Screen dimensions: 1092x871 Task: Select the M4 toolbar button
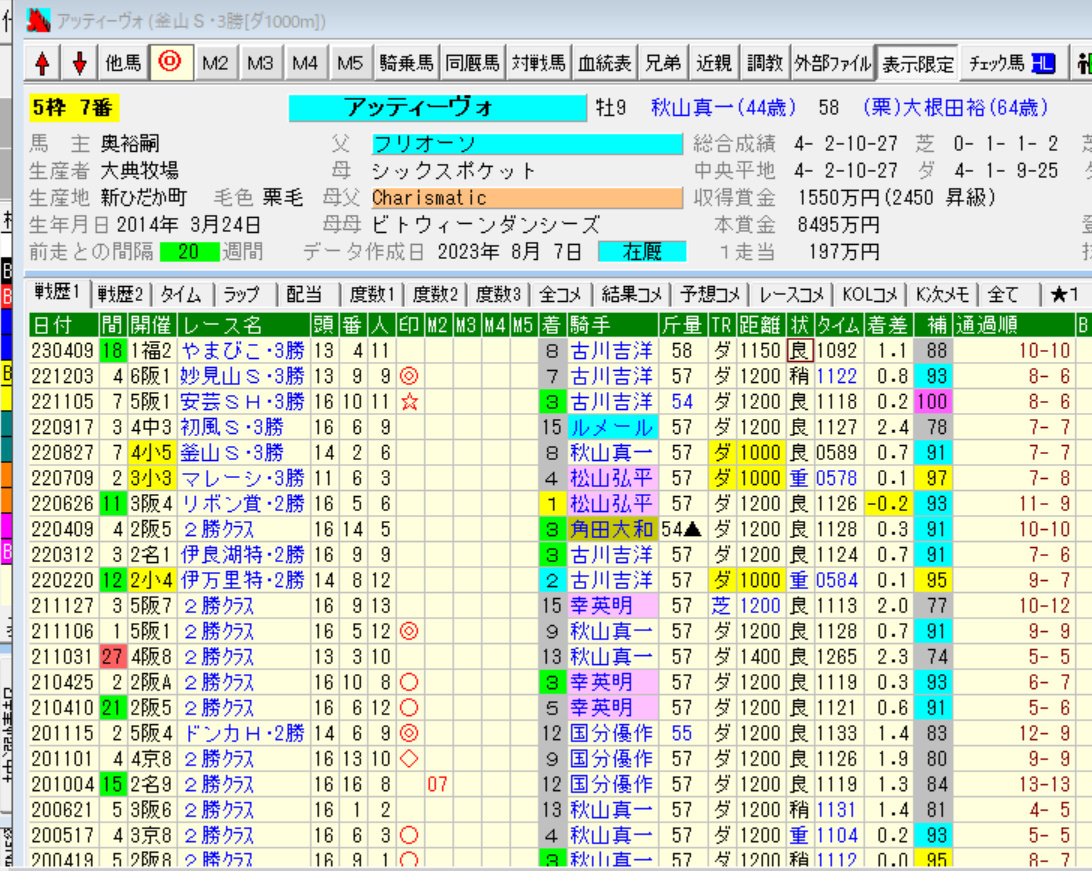[305, 63]
